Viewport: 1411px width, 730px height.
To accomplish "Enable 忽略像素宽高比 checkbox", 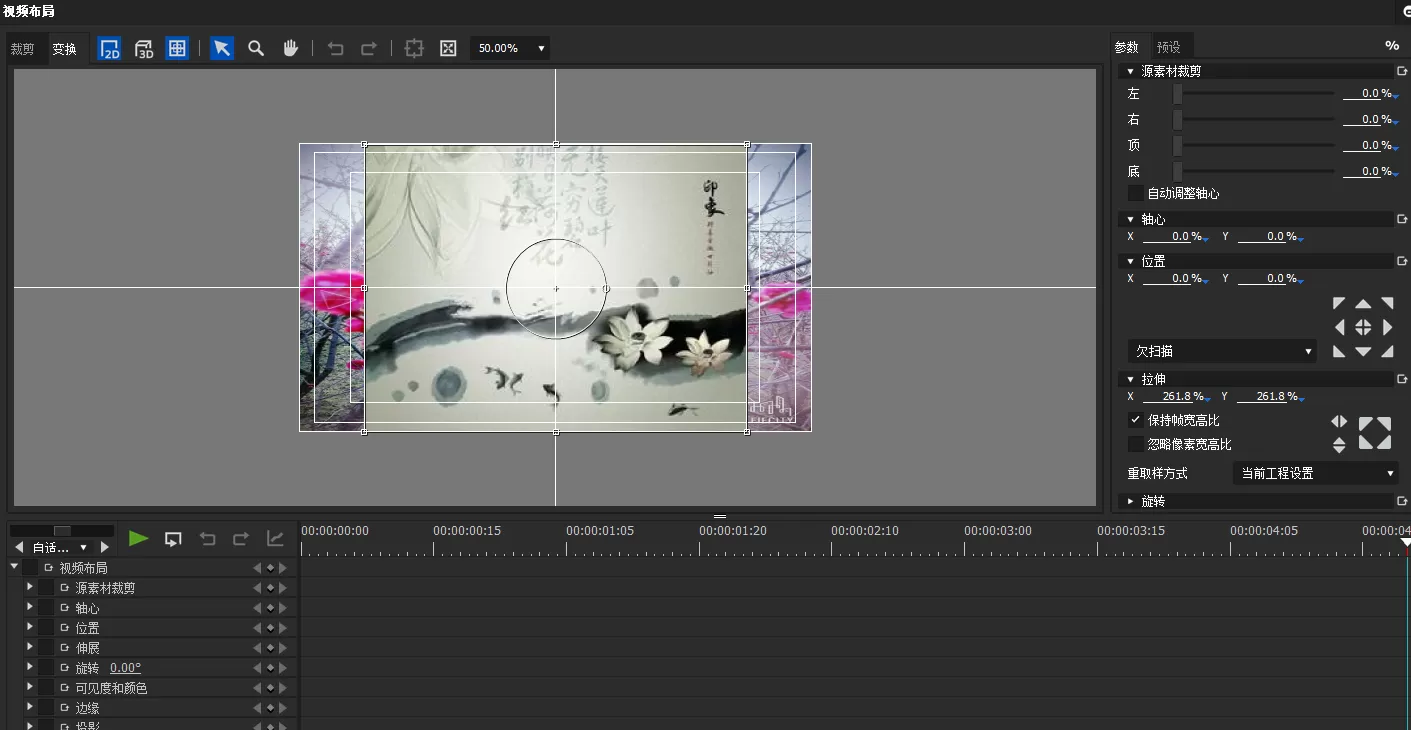I will 1135,444.
